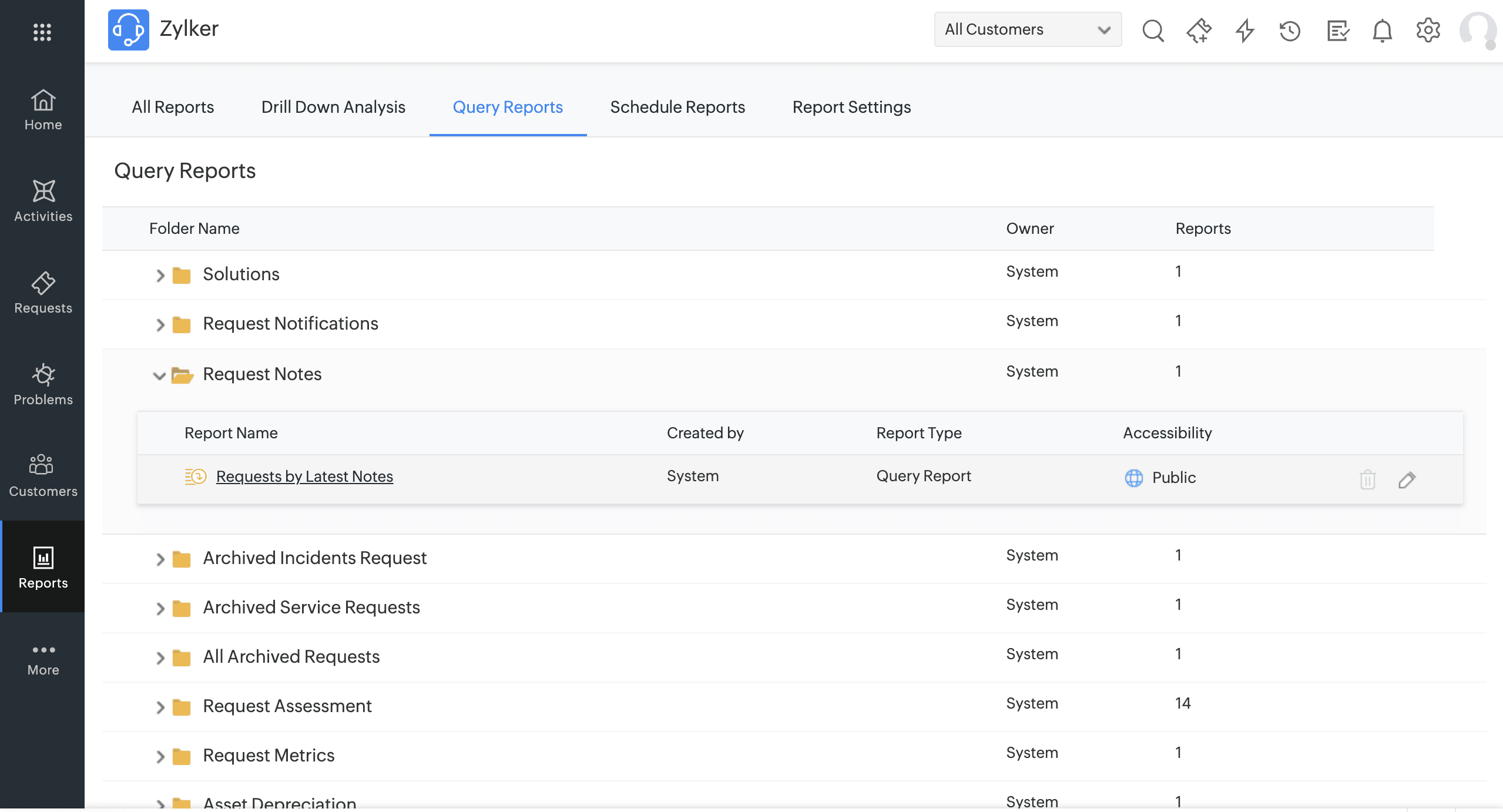The height and width of the screenshot is (812, 1503).
Task: Go to Problems in sidebar
Action: 43,384
